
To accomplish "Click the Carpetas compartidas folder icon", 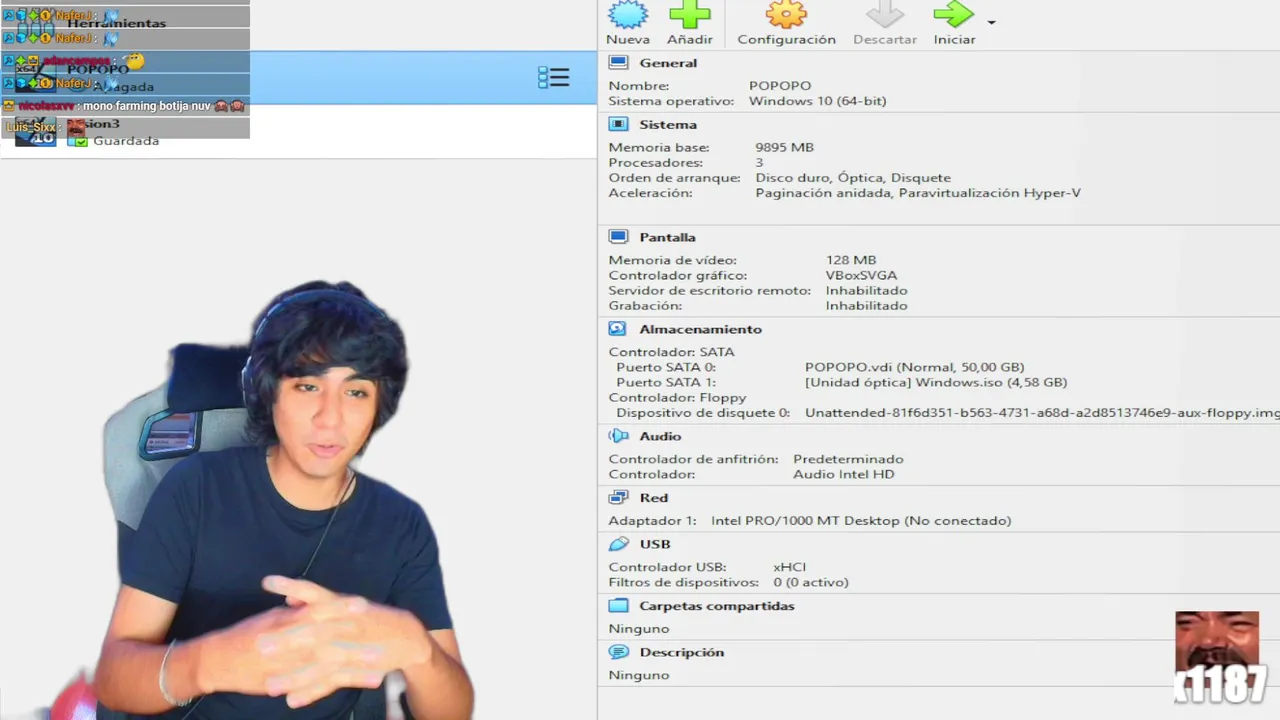I will pyautogui.click(x=618, y=606).
